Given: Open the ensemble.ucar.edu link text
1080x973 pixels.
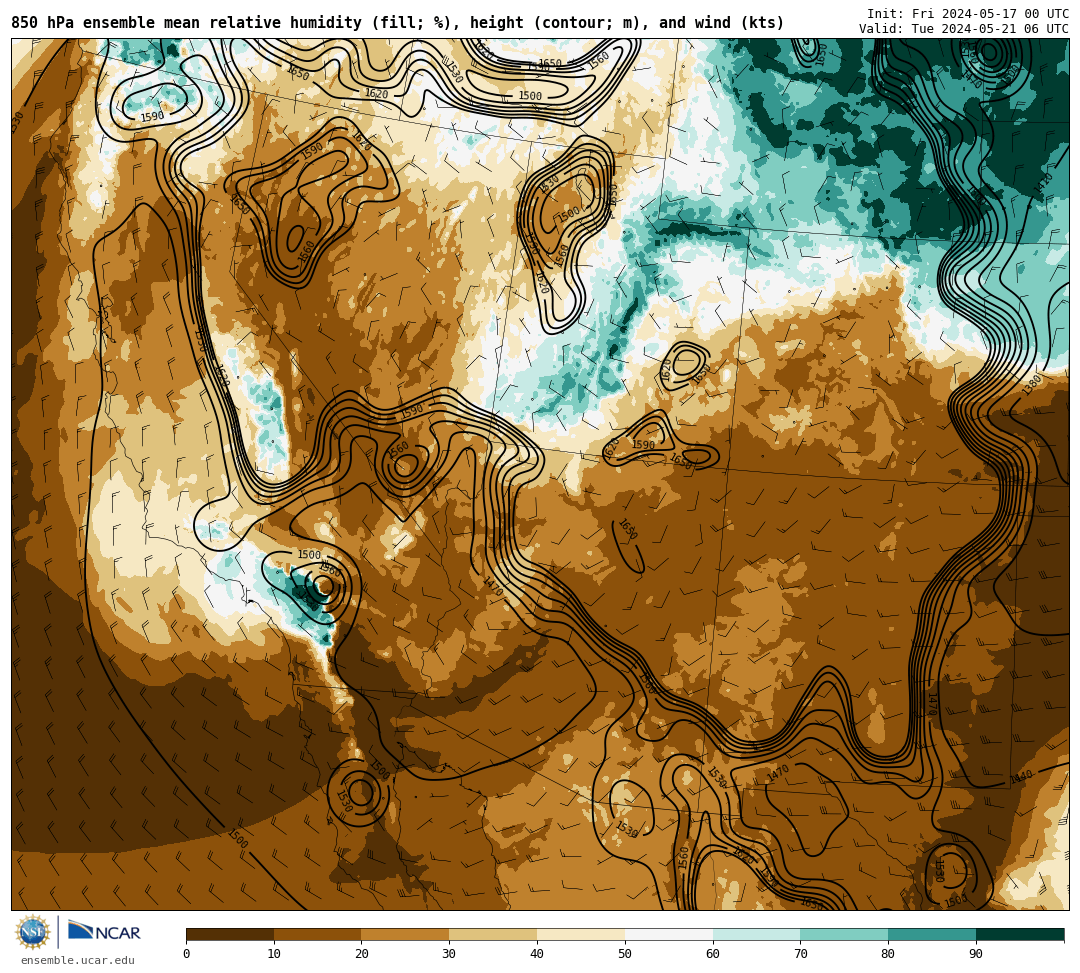Looking at the screenshot, I should 78,961.
